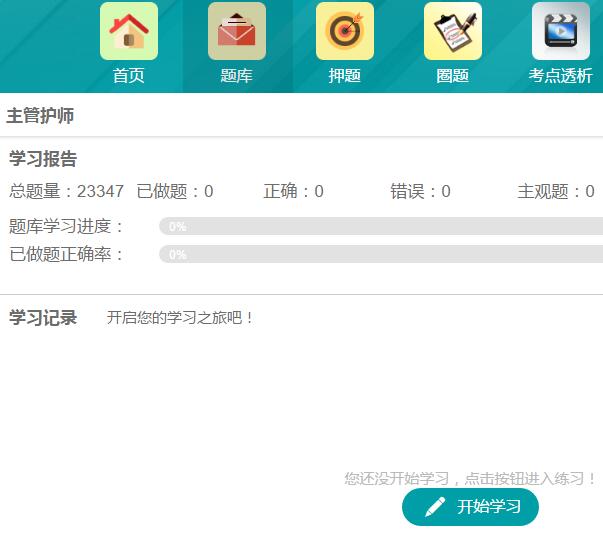Open the 圈题 clipboard icon
603x533 pixels.
tap(453, 31)
